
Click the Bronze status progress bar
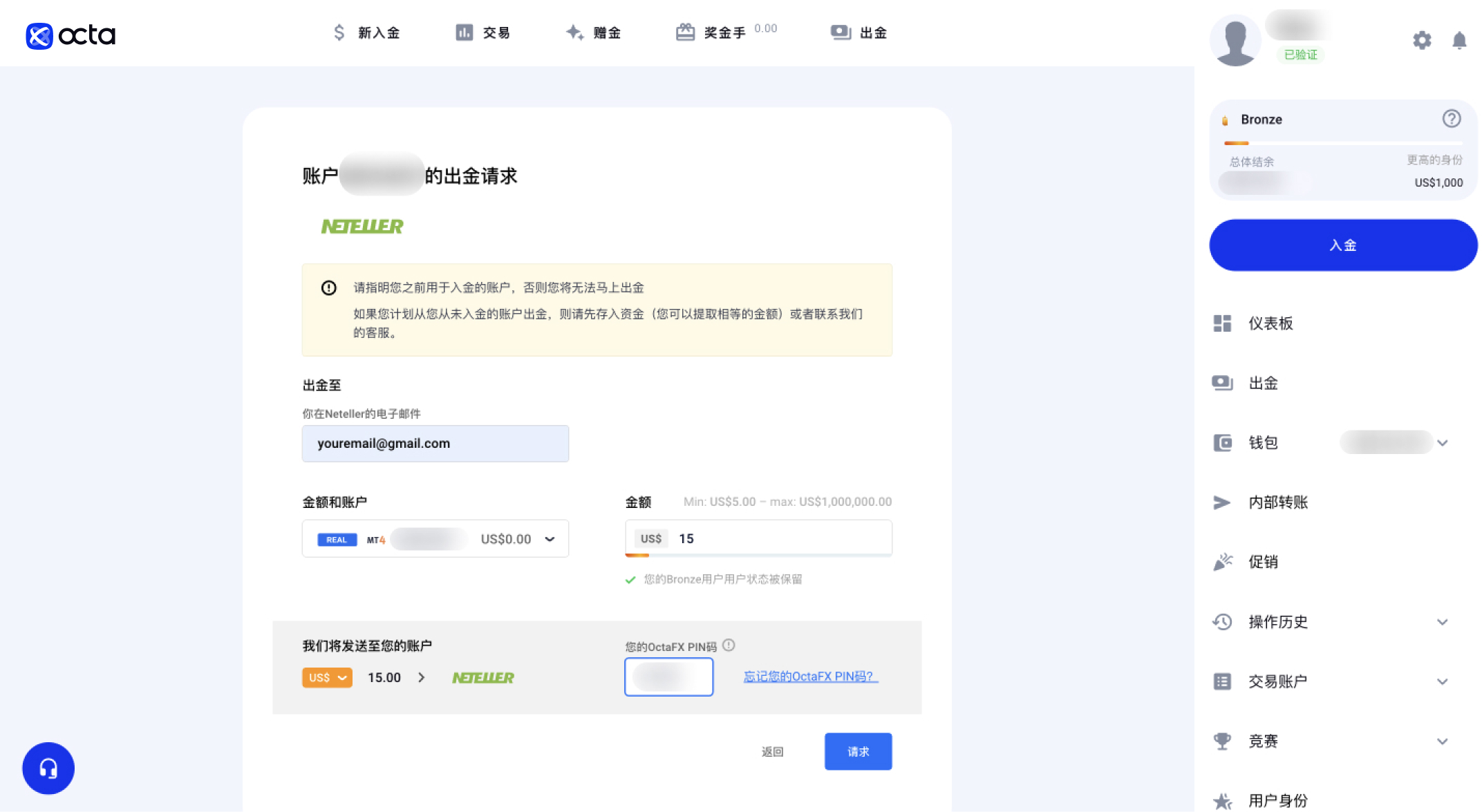click(x=1343, y=143)
